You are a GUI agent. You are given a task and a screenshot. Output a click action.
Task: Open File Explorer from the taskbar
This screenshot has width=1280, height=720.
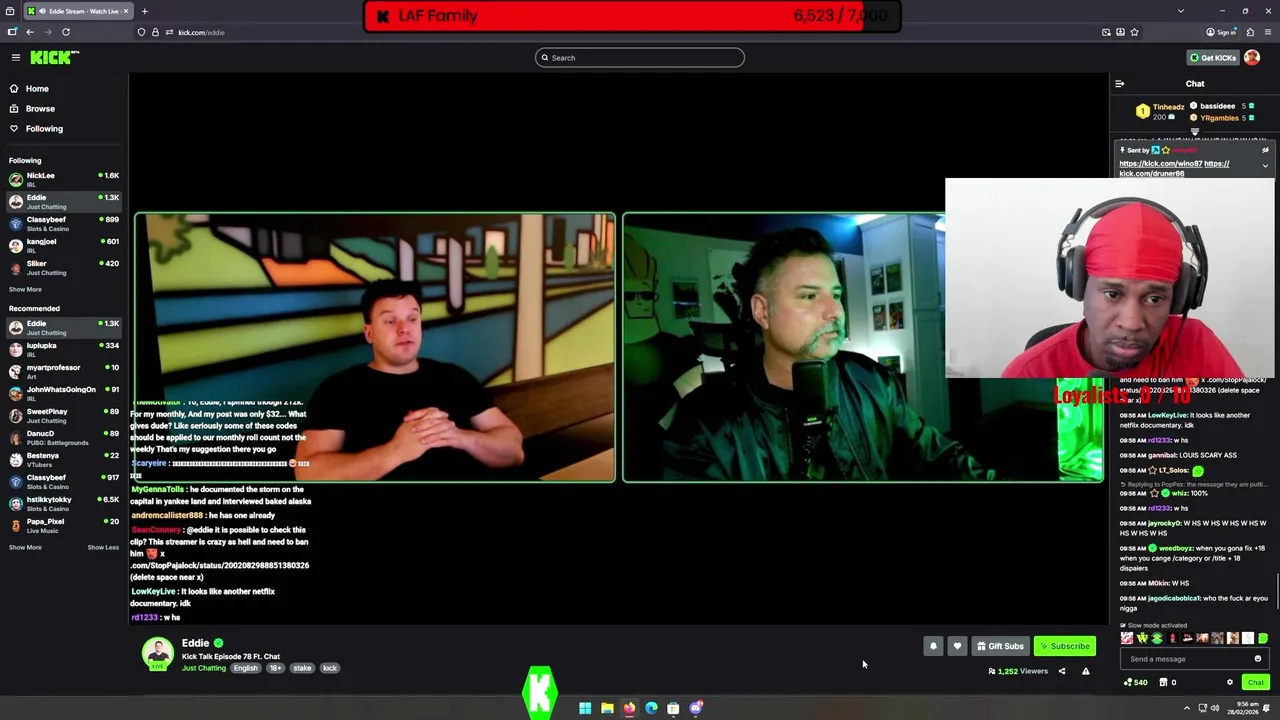[x=607, y=708]
